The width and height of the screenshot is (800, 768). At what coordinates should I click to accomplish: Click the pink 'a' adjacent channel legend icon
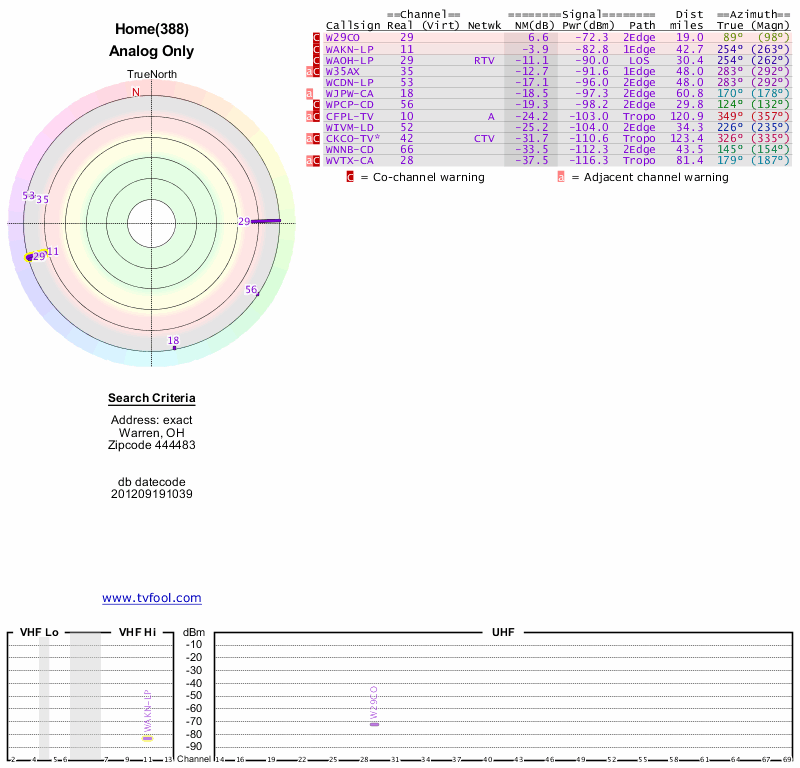coord(561,177)
